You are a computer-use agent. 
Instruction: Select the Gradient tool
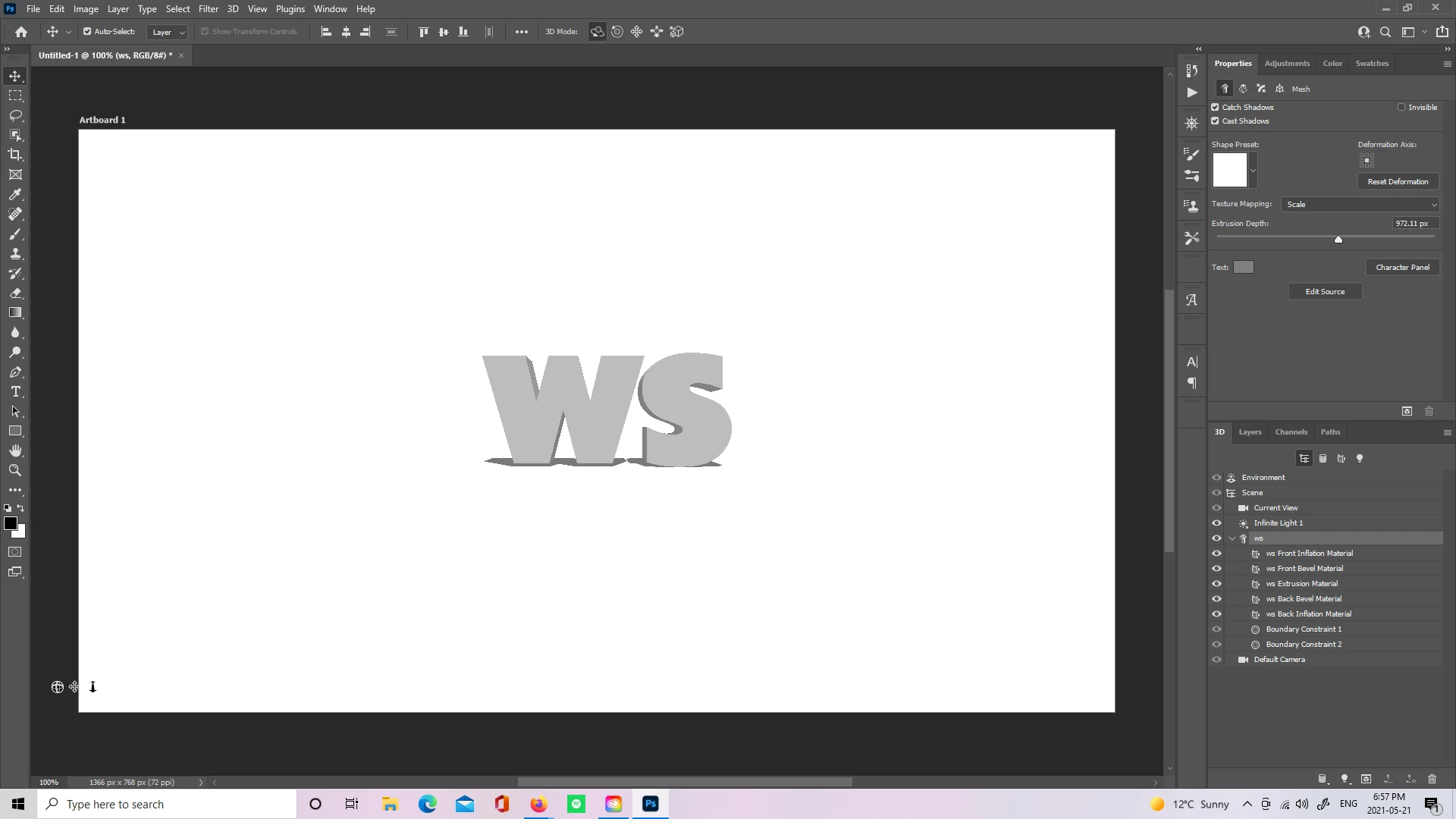click(15, 312)
